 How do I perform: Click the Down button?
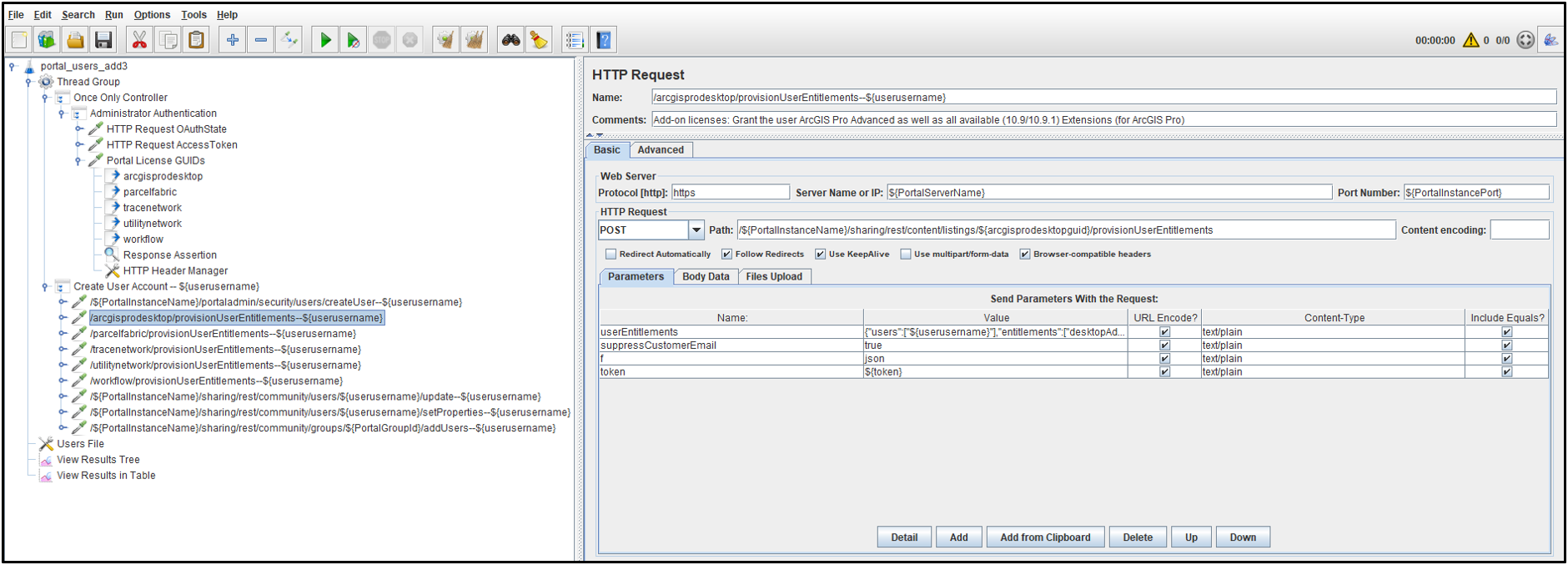pos(1243,537)
